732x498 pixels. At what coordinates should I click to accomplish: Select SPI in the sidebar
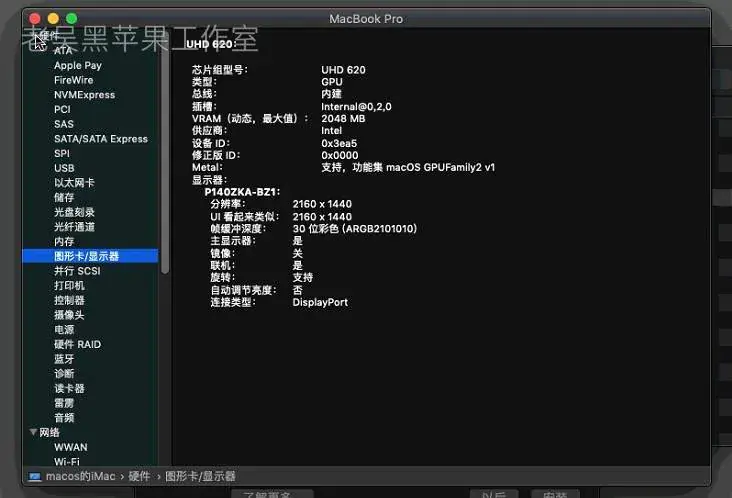click(x=62, y=153)
